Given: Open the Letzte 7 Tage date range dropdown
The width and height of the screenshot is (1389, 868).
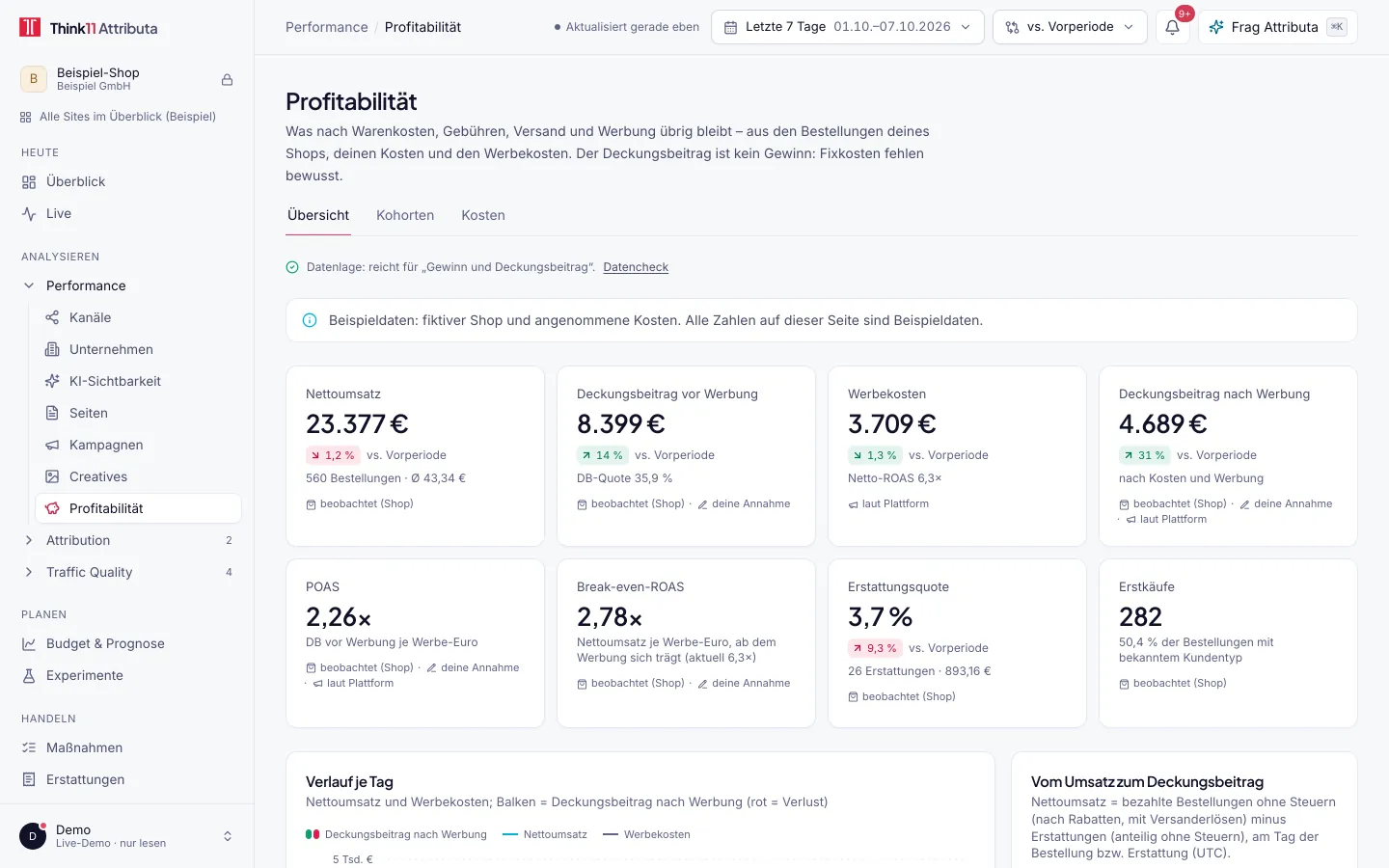Looking at the screenshot, I should 848,27.
